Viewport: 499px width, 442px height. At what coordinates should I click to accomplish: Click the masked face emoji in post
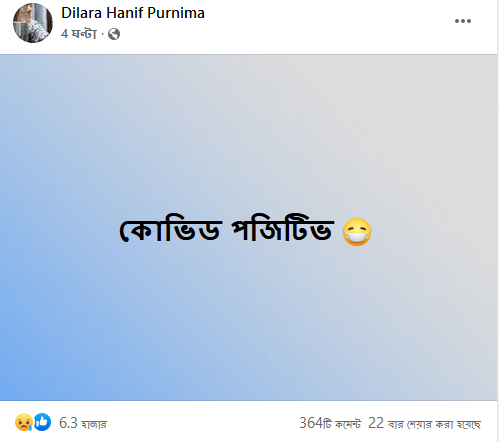pos(357,232)
